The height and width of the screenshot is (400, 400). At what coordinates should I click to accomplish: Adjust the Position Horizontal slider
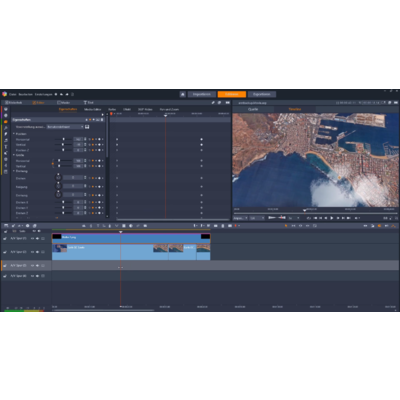[x=63, y=139]
